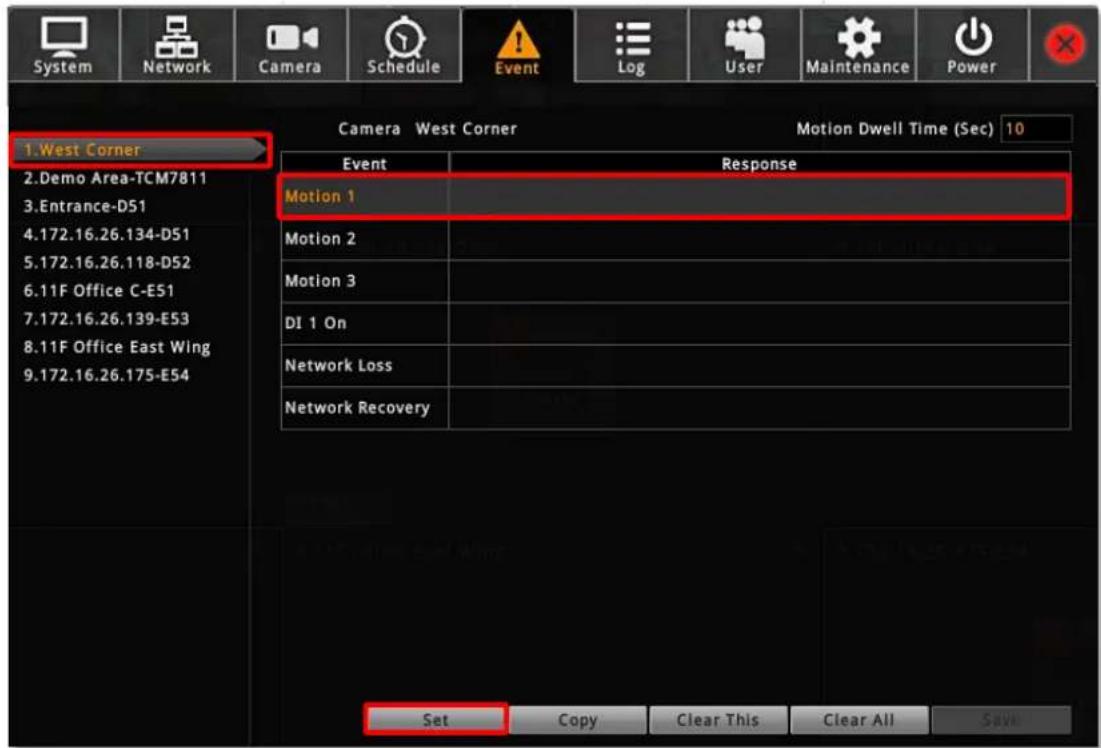The width and height of the screenshot is (1101, 748).
Task: Select the Motion 1 event row
Action: (x=675, y=197)
